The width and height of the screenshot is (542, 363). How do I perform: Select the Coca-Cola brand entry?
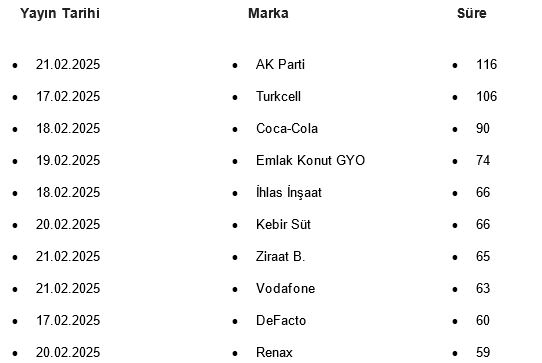(287, 129)
